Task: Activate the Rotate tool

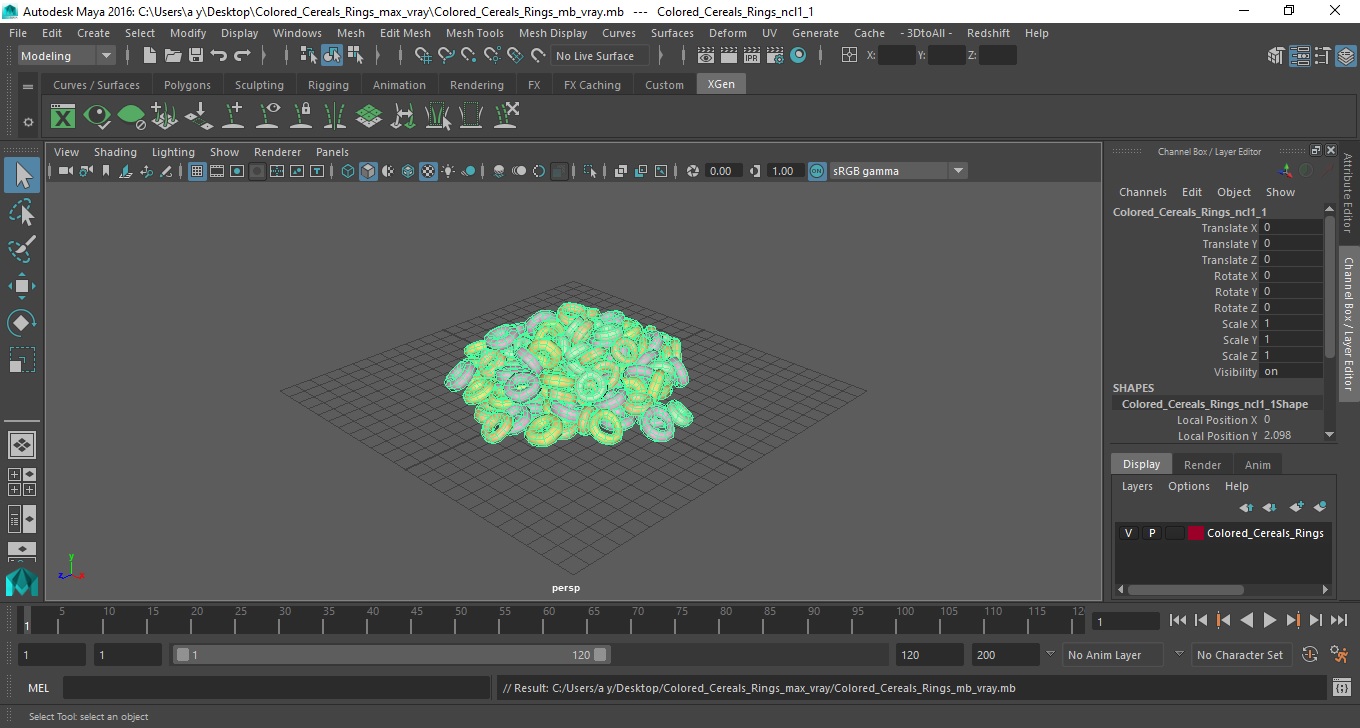Action: [x=22, y=323]
